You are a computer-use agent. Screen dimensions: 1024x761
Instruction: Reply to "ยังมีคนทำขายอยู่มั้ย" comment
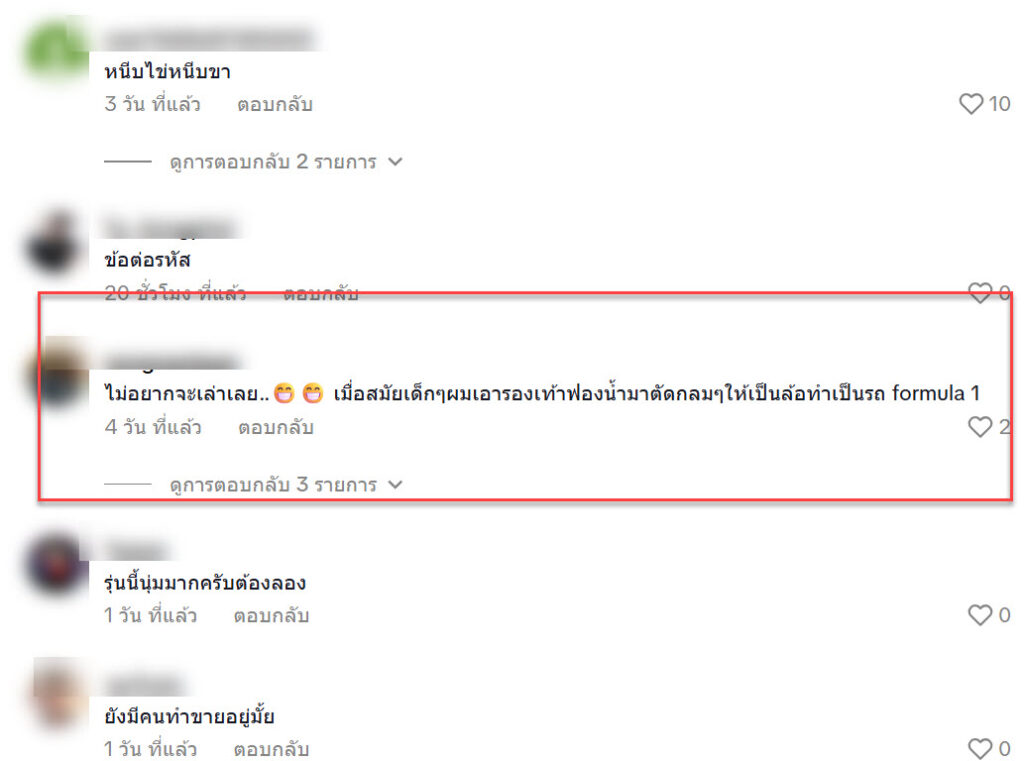[271, 749]
